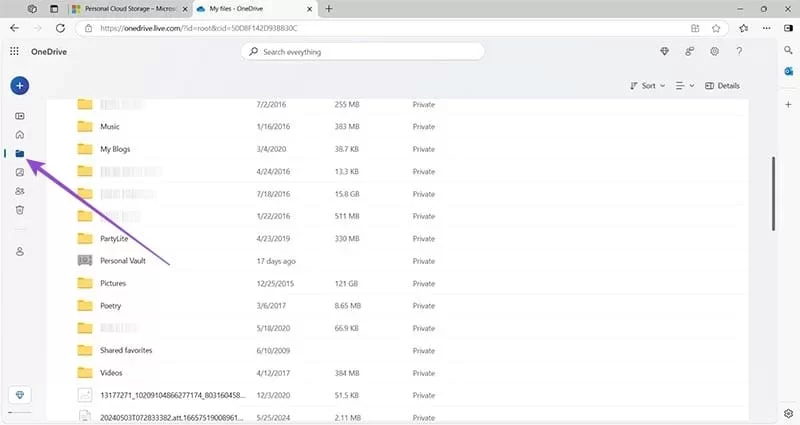This screenshot has height=425, width=800.
Task: Open the Microsoft app launcher grid
Action: pyautogui.click(x=14, y=51)
